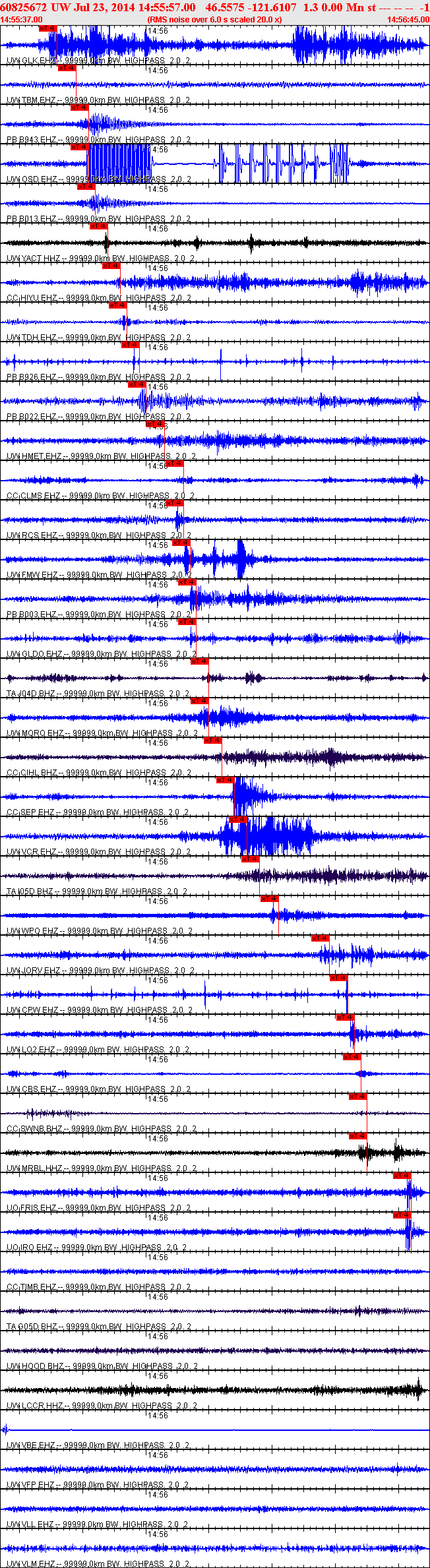Select the pick marker on the VCR trace
The height and width of the screenshot is (1568, 430).
pyautogui.click(x=238, y=820)
